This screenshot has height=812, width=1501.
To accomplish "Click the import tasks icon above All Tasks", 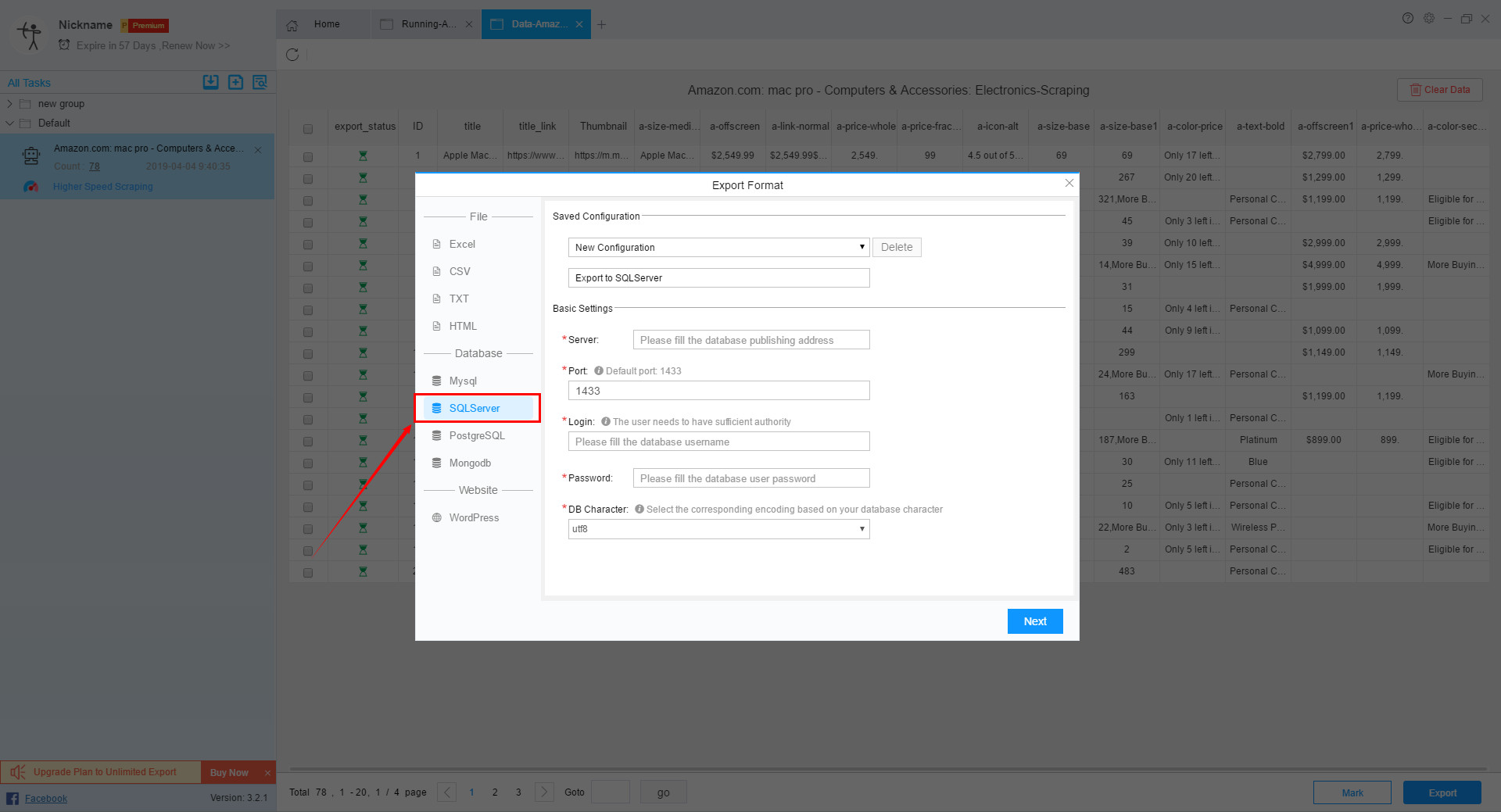I will pos(210,81).
